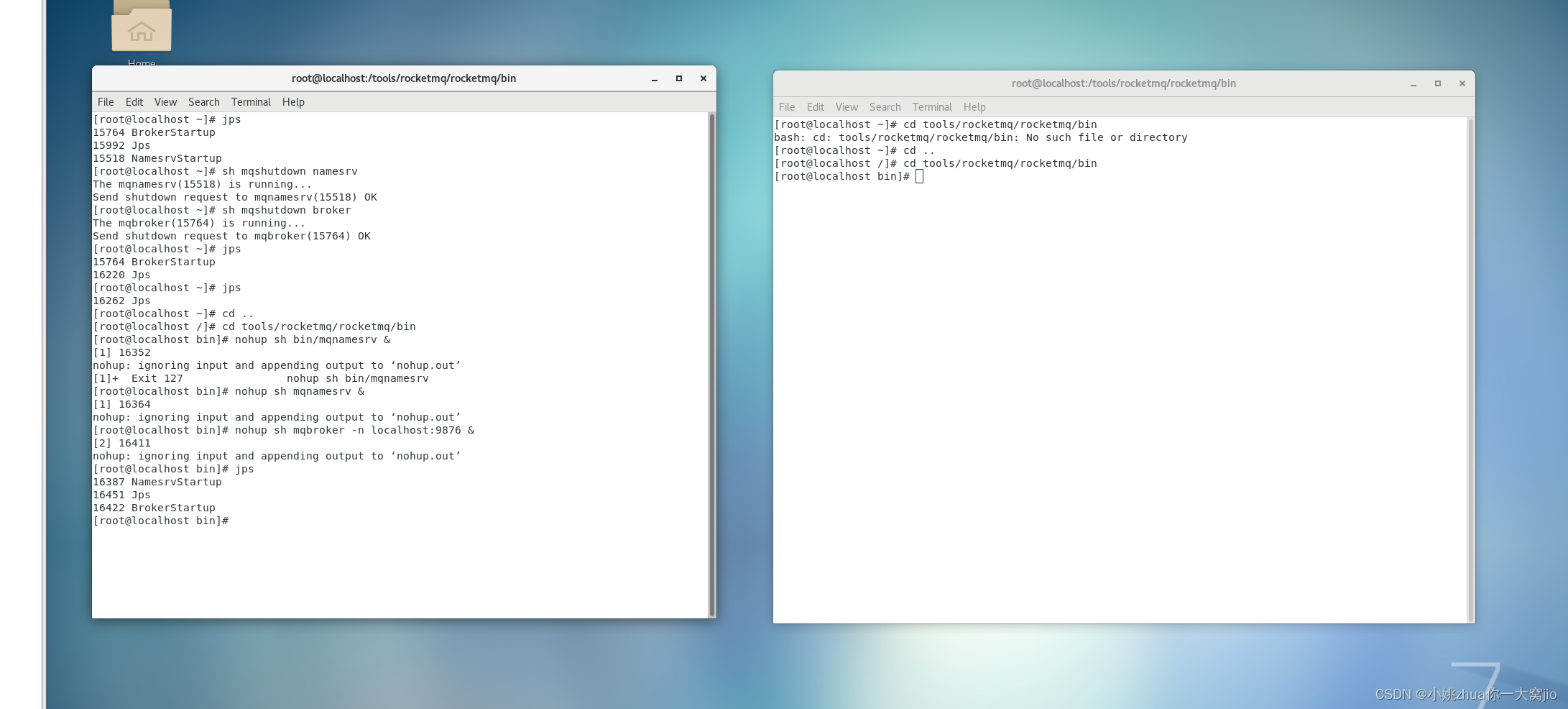Image resolution: width=1568 pixels, height=709 pixels.
Task: Open the Help menu in the right terminal
Action: pyautogui.click(x=974, y=106)
